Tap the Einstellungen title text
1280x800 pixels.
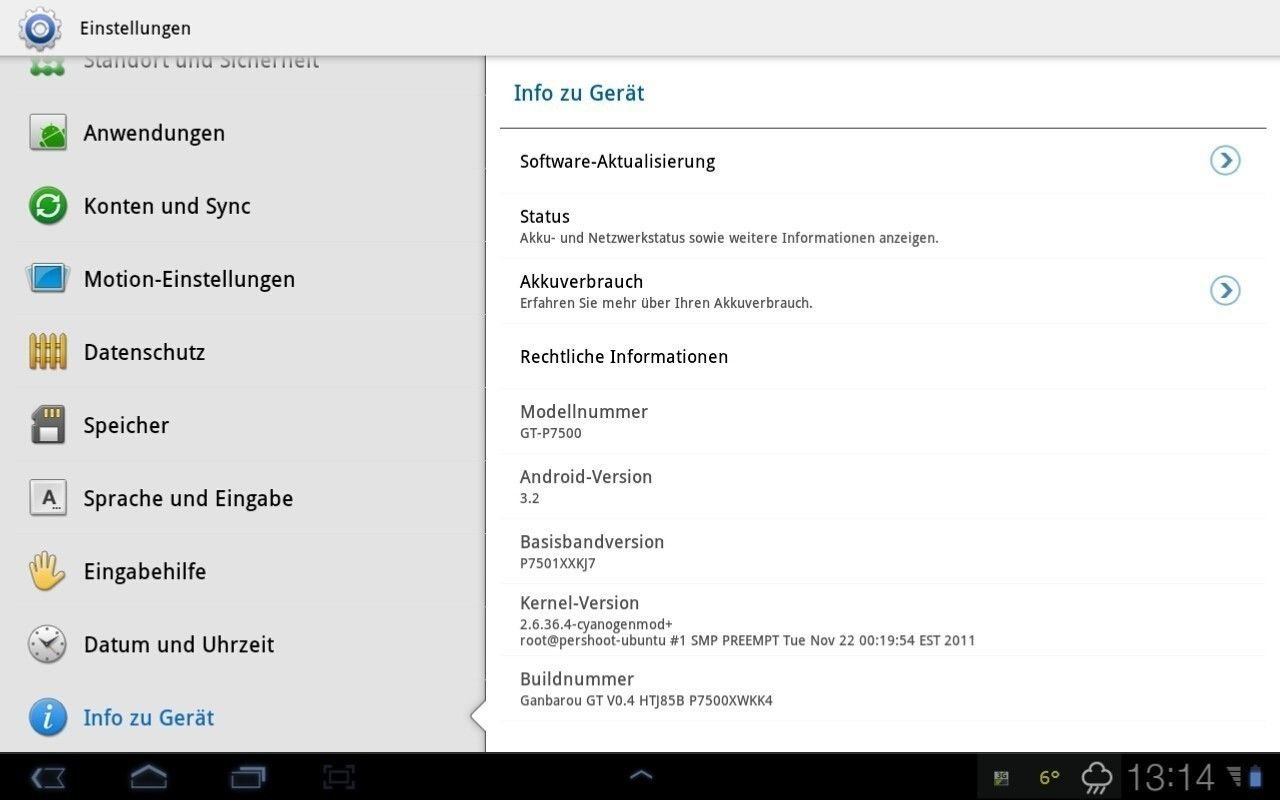pyautogui.click(x=135, y=28)
